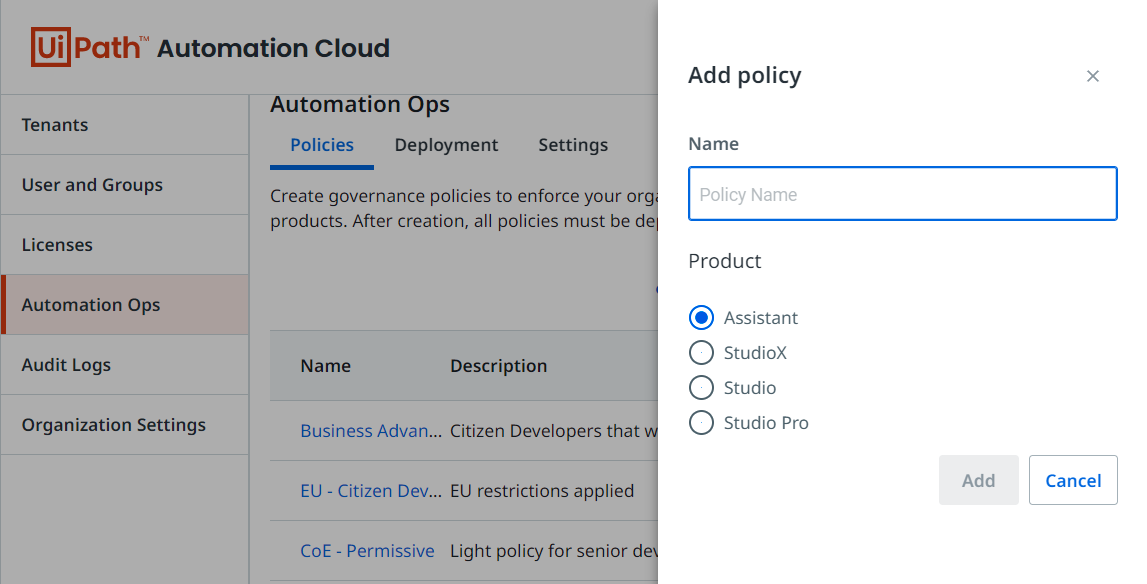This screenshot has width=1147, height=584.
Task: Open Tenants in the sidebar
Action: click(x=125, y=124)
